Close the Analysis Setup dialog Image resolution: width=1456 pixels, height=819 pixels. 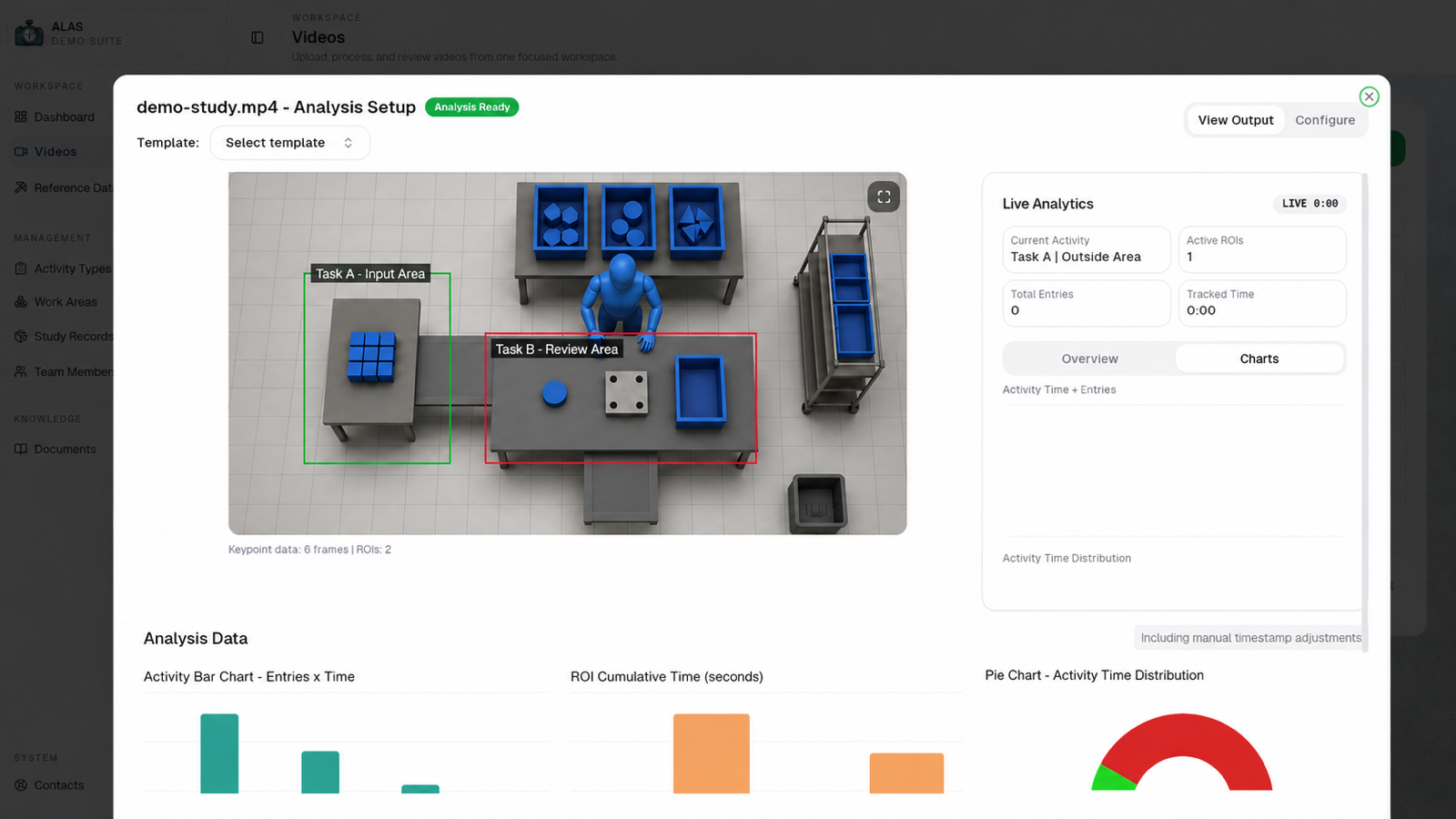pyautogui.click(x=1369, y=96)
